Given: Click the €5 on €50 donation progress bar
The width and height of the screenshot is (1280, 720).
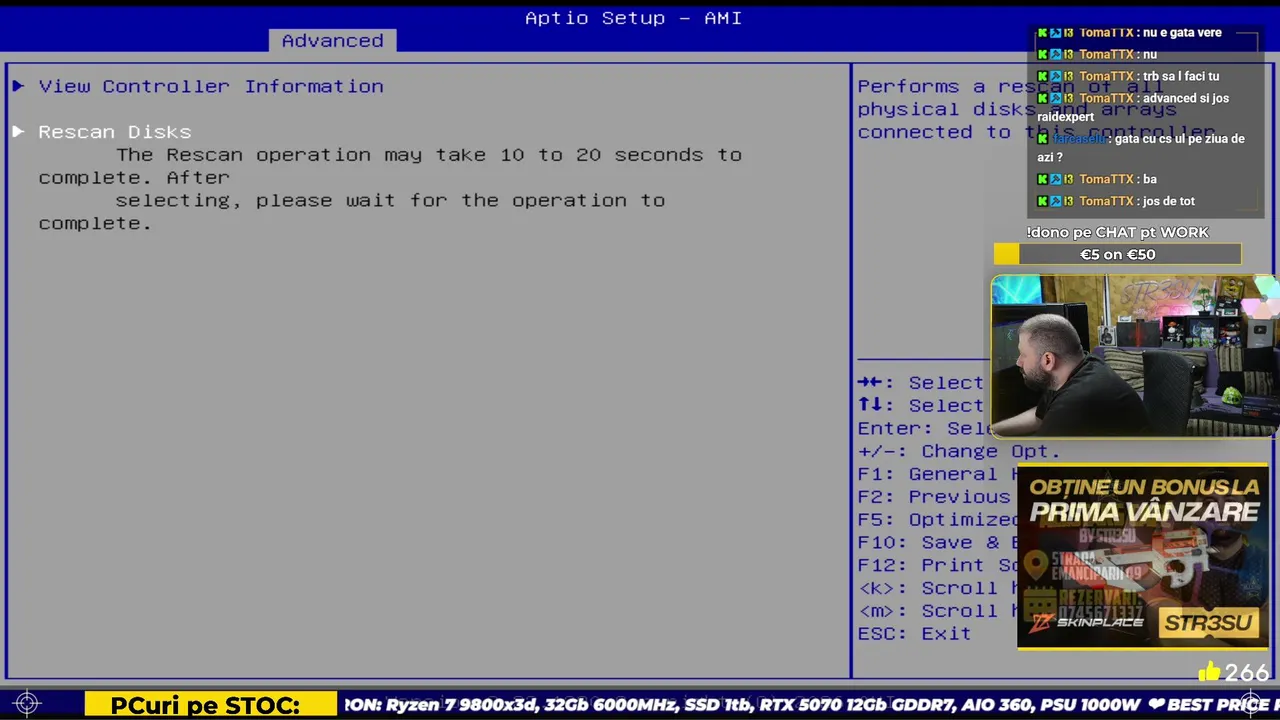Looking at the screenshot, I should 1117,255.
